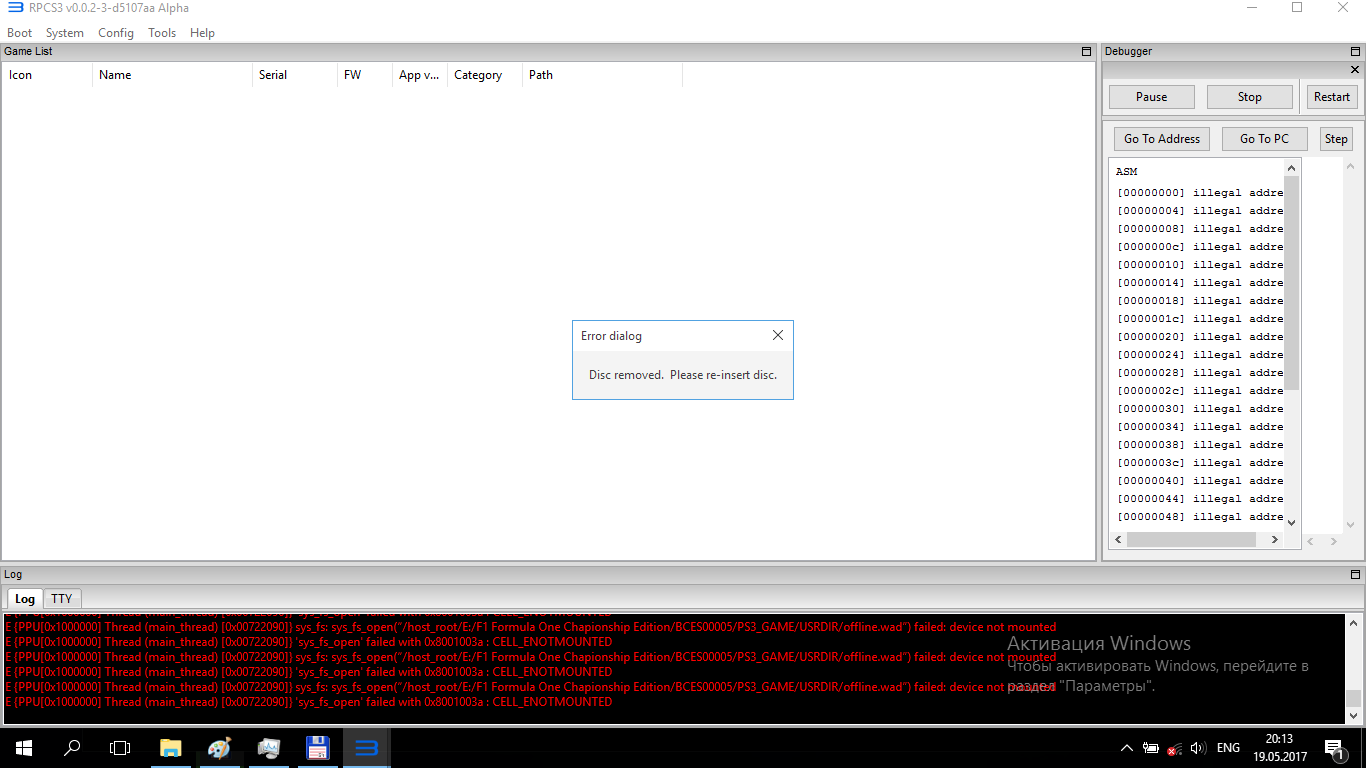The image size is (1366, 768).
Task: Switch to the Log tab
Action: 25,598
